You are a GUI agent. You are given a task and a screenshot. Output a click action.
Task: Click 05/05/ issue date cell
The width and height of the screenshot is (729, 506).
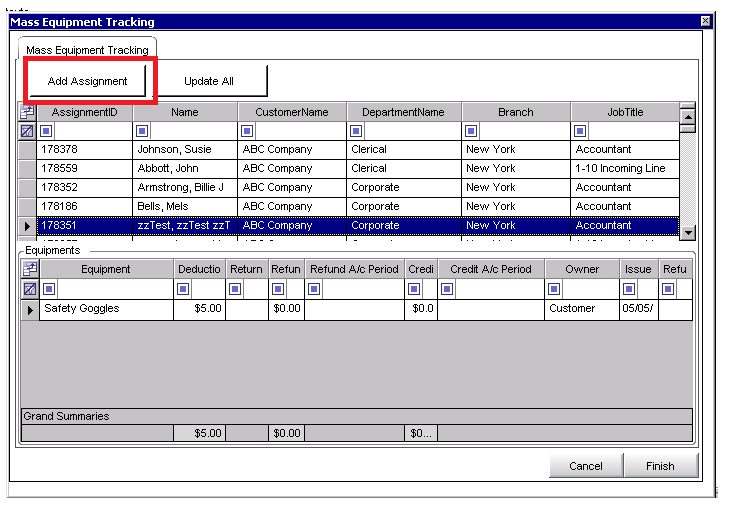tap(639, 310)
